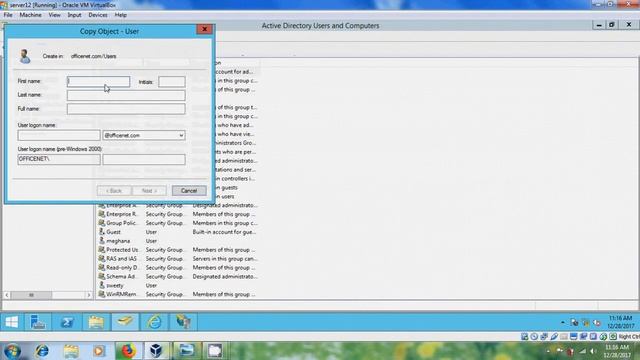The width and height of the screenshot is (640, 360).
Task: Select the Read-only D... security group row
Action: [x=178, y=268]
